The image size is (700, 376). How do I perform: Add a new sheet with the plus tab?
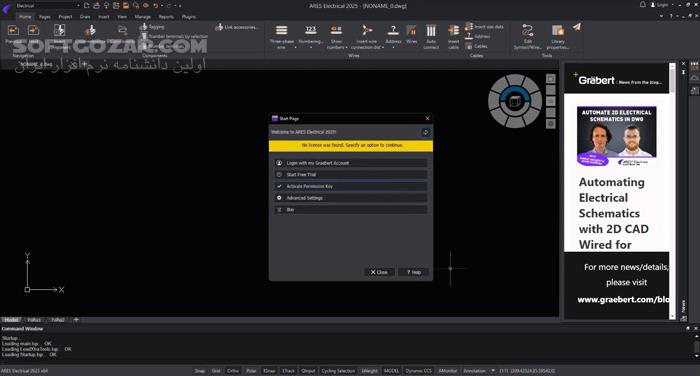(76, 320)
